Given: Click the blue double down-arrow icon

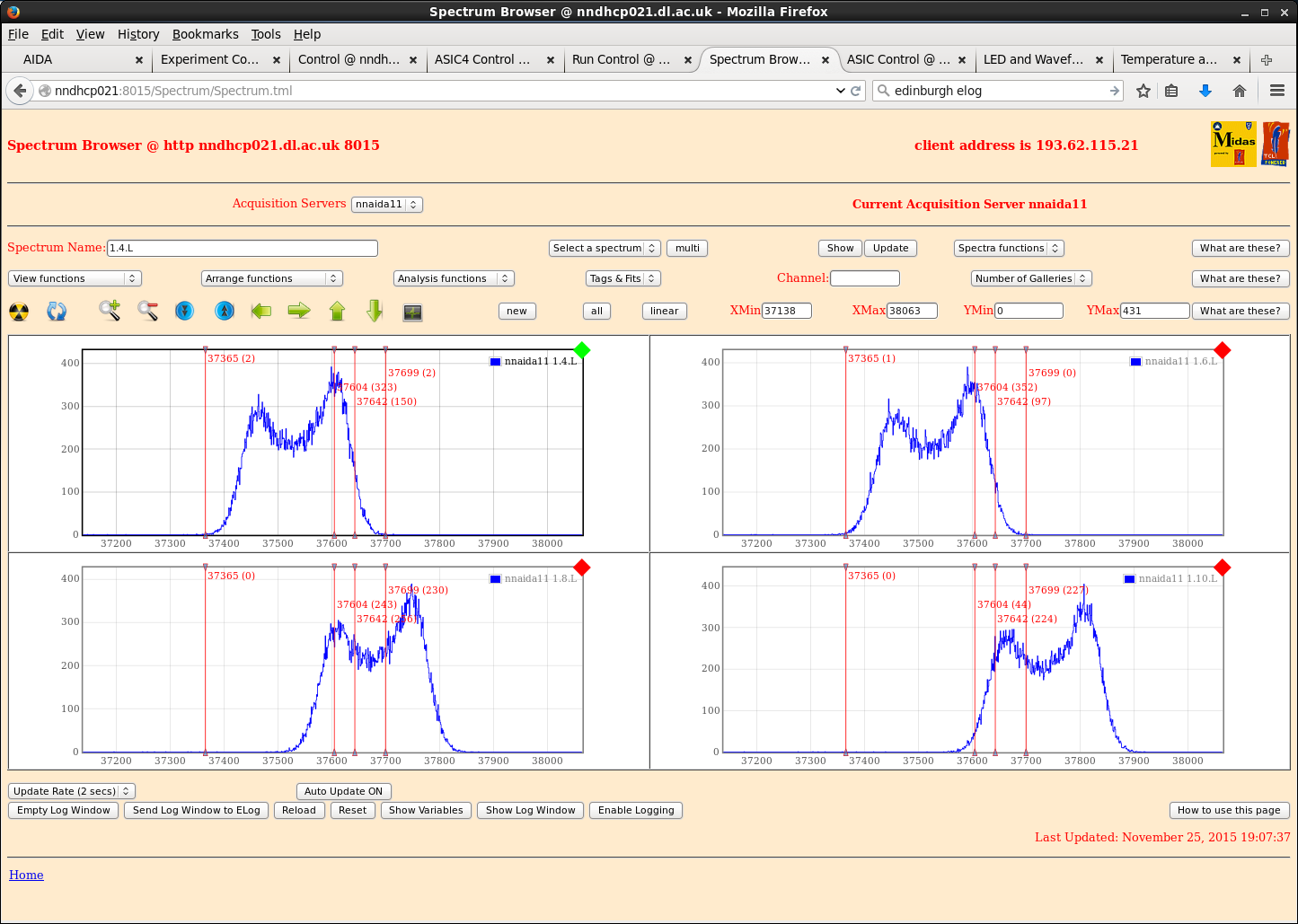Looking at the screenshot, I should pyautogui.click(x=185, y=311).
